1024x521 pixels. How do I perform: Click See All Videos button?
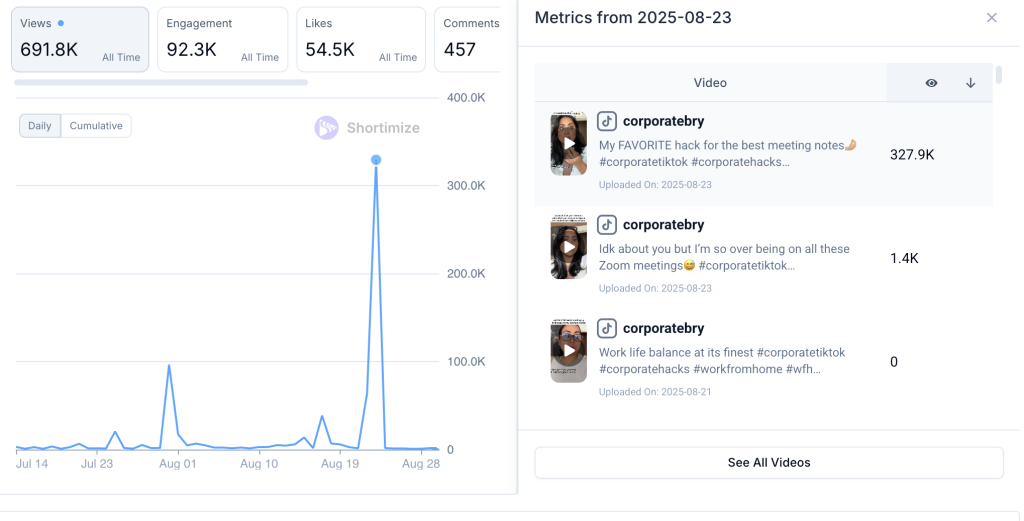[768, 463]
